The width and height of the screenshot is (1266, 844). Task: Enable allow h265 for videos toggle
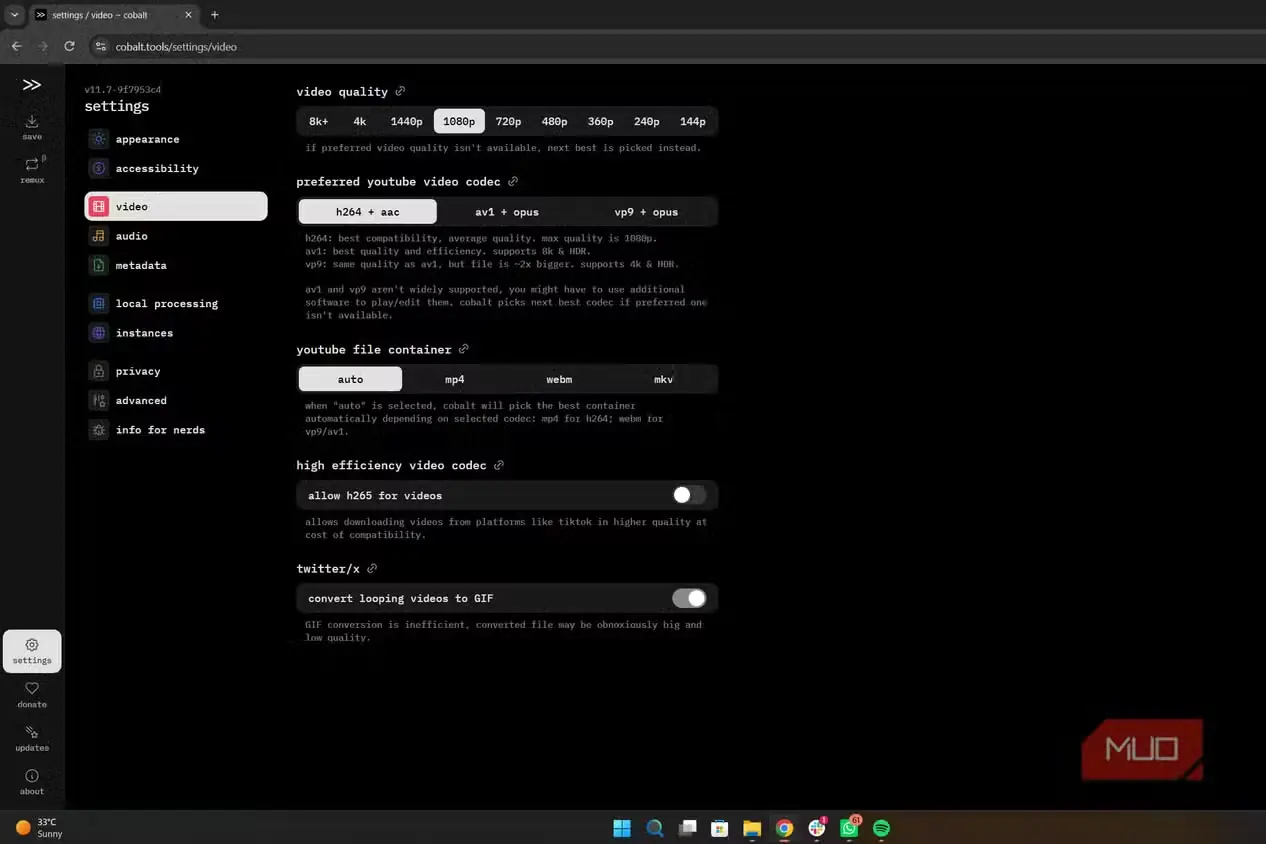[x=689, y=495]
